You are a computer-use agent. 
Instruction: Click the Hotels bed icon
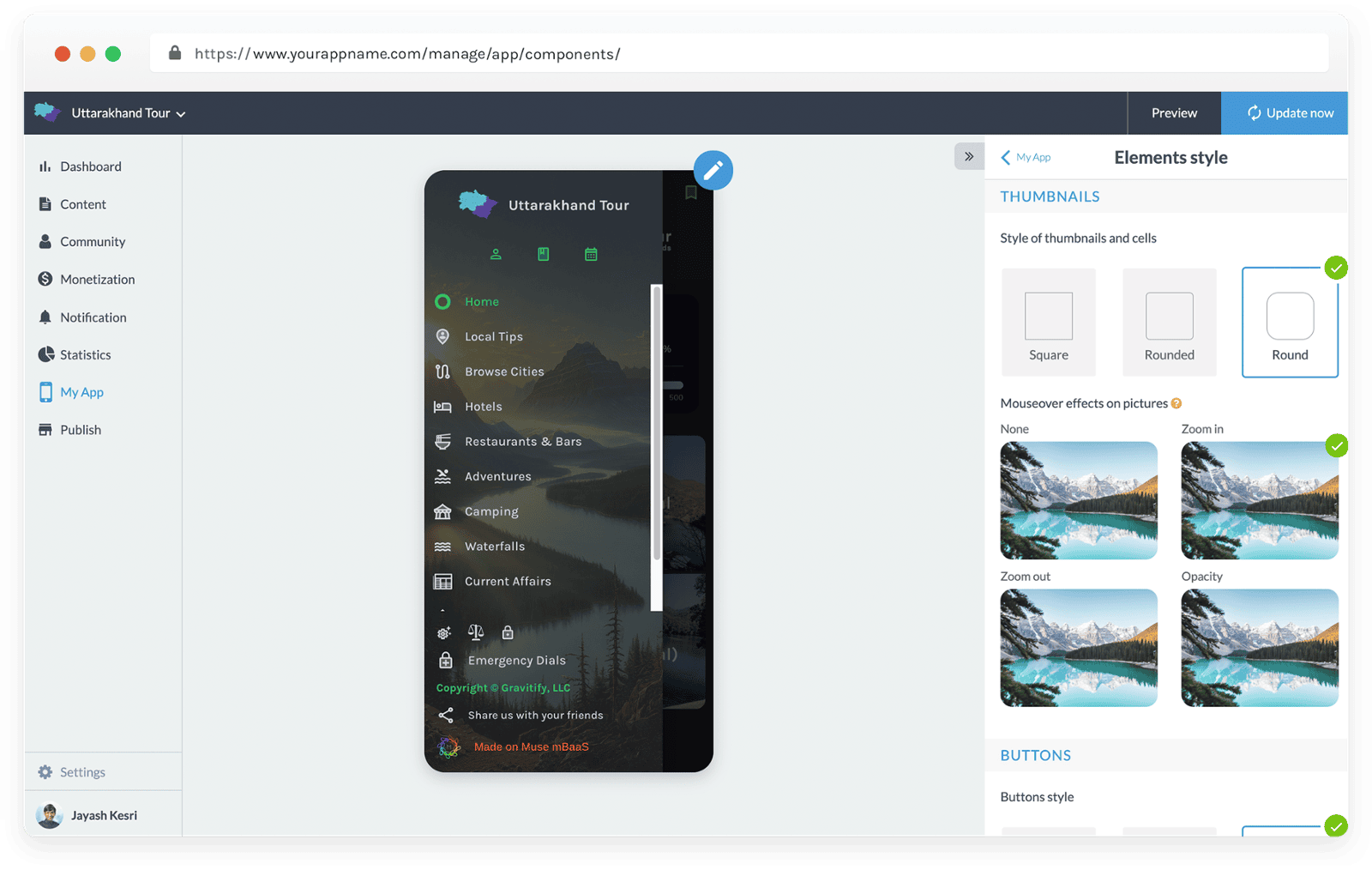click(x=442, y=407)
